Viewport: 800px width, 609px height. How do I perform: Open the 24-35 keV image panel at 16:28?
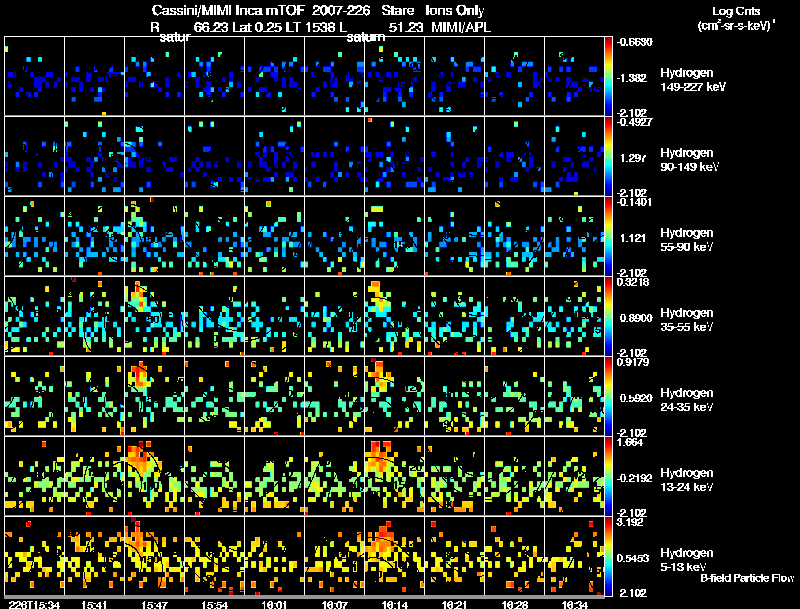pyautogui.click(x=514, y=396)
